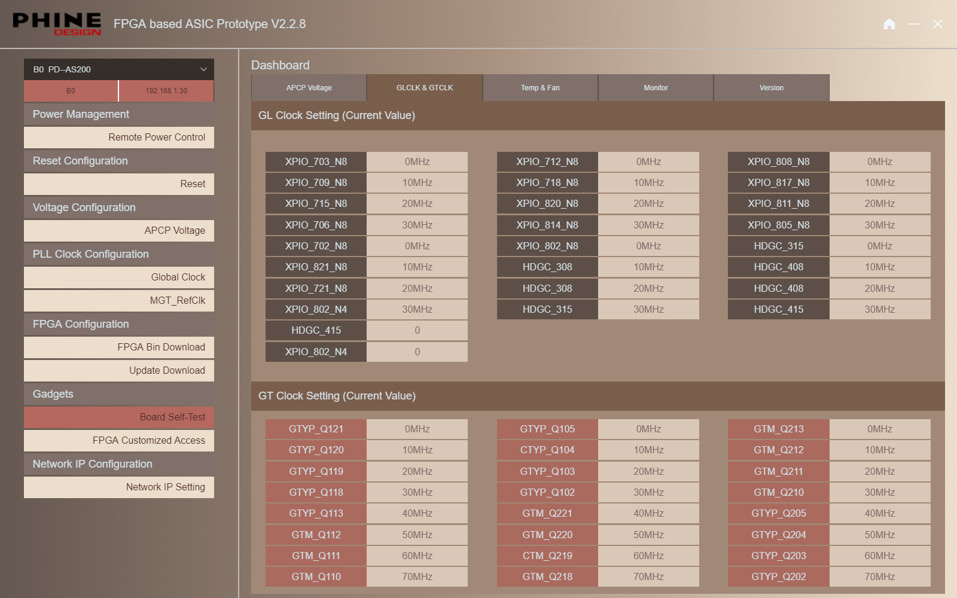Click the XPIO_715_N8 20MHz value

click(x=417, y=204)
